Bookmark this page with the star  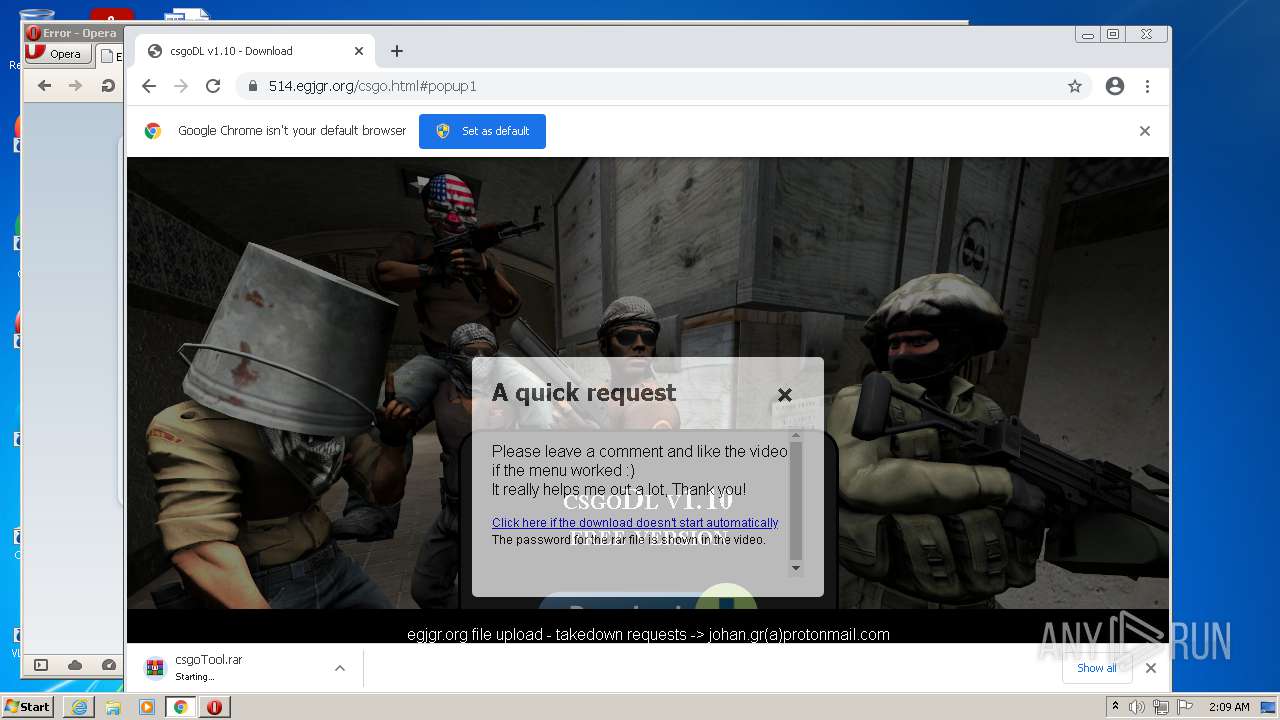[x=1075, y=86]
